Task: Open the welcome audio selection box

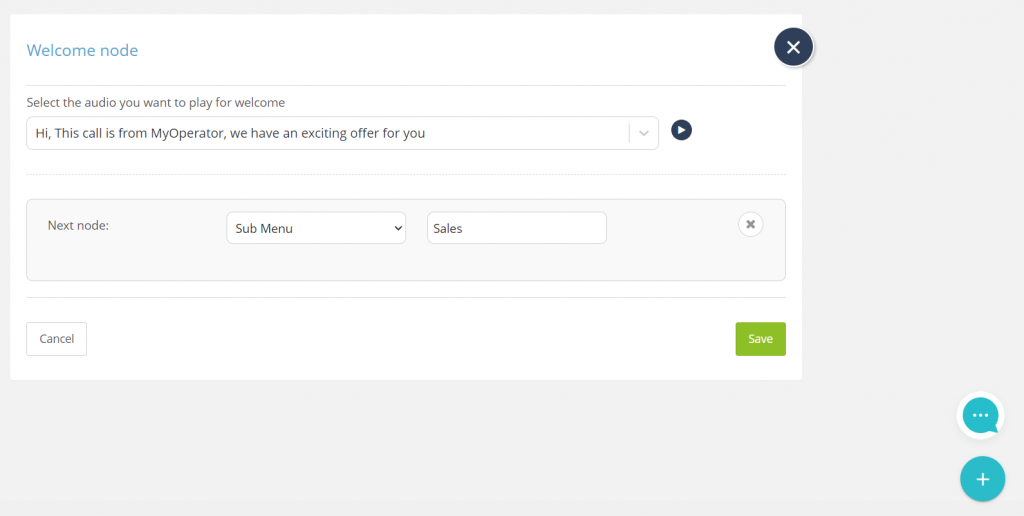Action: click(x=342, y=133)
